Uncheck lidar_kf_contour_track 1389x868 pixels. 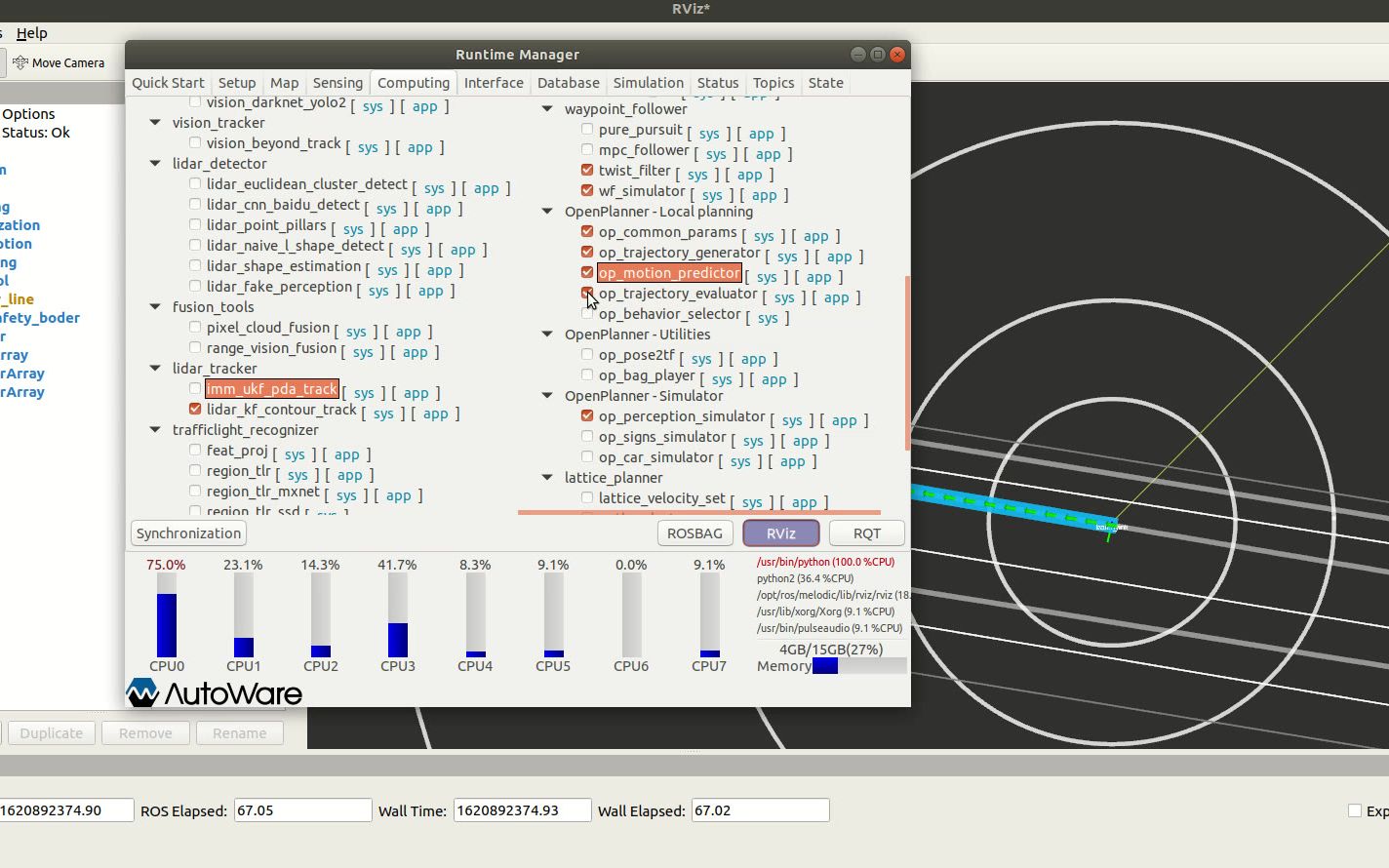195,409
